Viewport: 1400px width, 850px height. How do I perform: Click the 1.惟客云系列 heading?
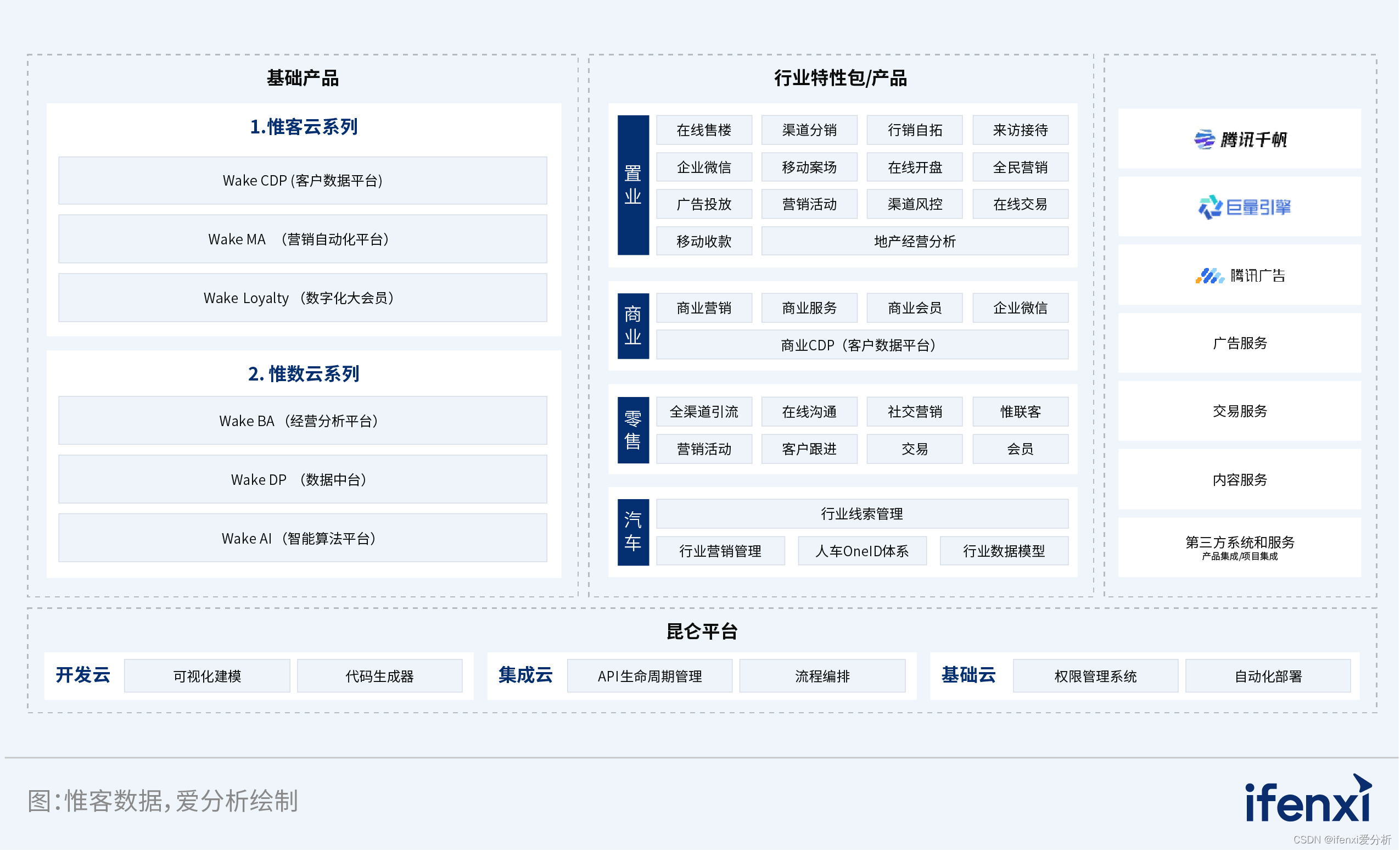pos(304,127)
